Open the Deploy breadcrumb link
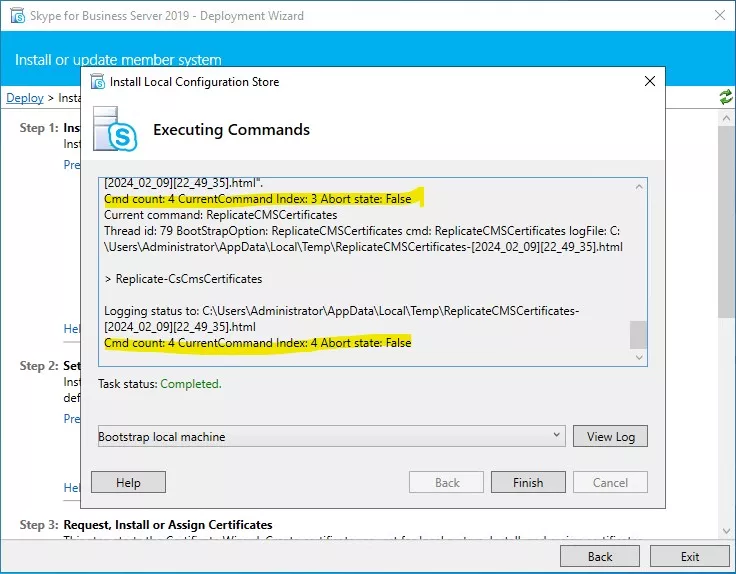The width and height of the screenshot is (736, 574). (x=25, y=98)
